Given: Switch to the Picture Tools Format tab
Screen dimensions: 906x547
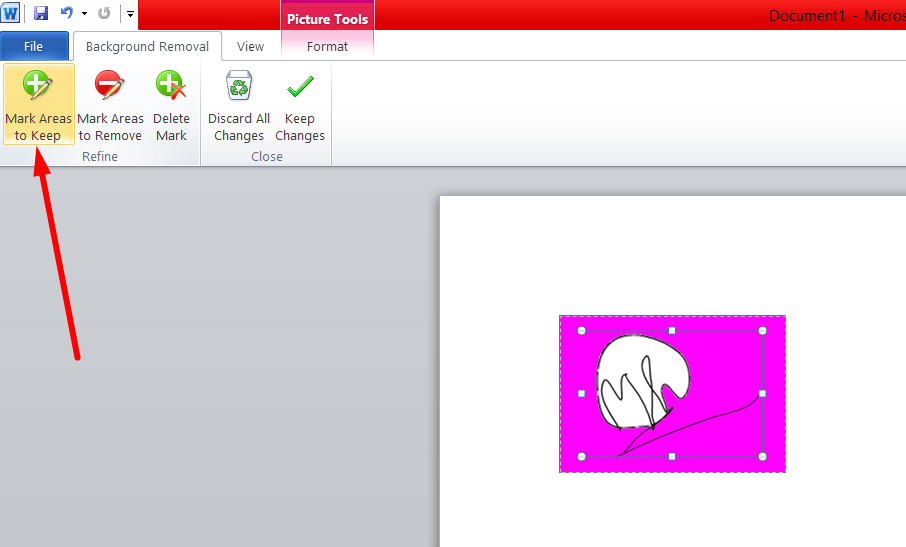Looking at the screenshot, I should point(327,46).
